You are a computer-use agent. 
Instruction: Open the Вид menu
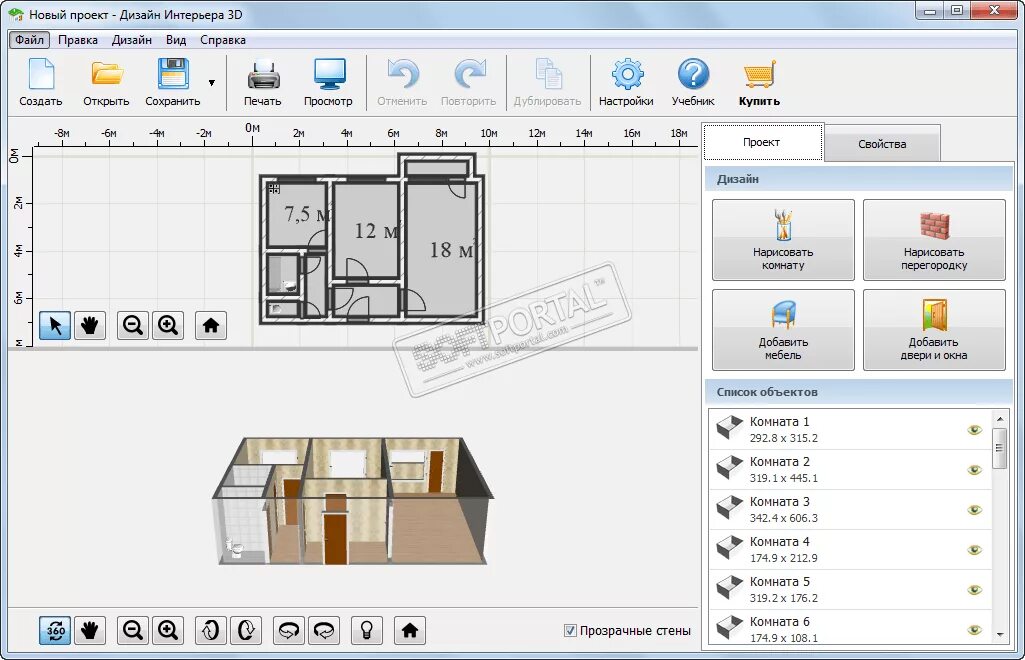[176, 40]
